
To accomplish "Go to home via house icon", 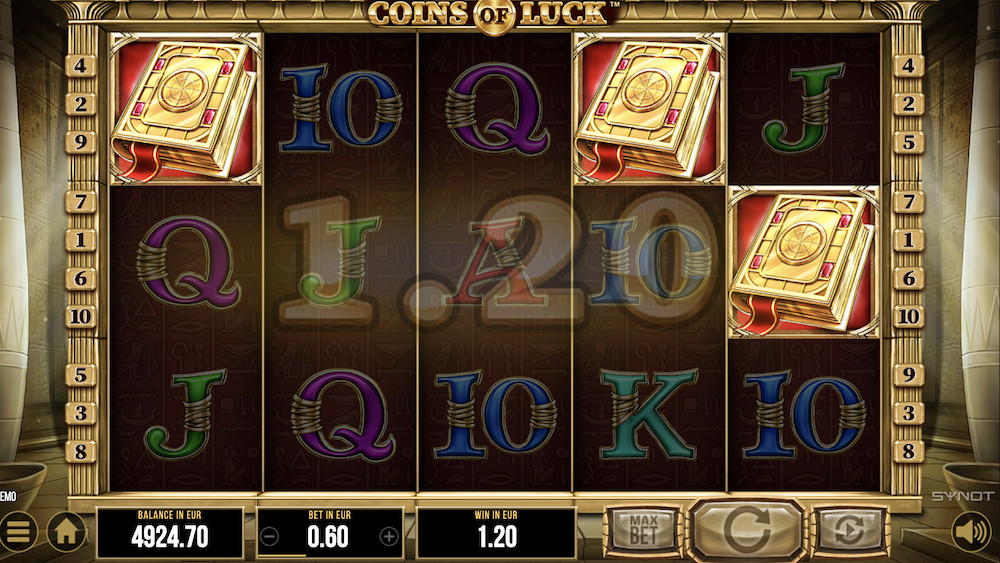I will (66, 531).
